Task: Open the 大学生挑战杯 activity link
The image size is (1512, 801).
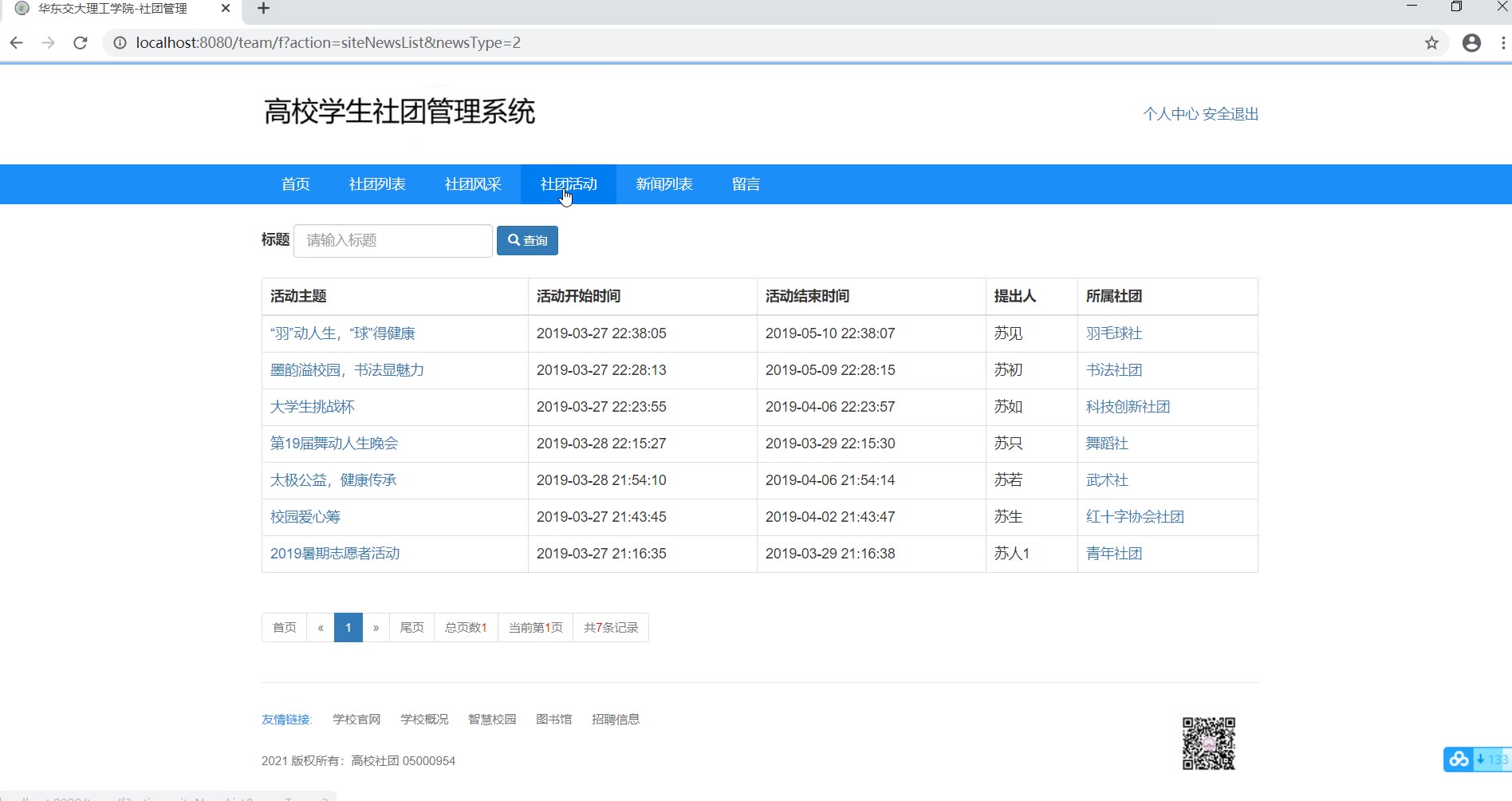Action: coord(313,407)
